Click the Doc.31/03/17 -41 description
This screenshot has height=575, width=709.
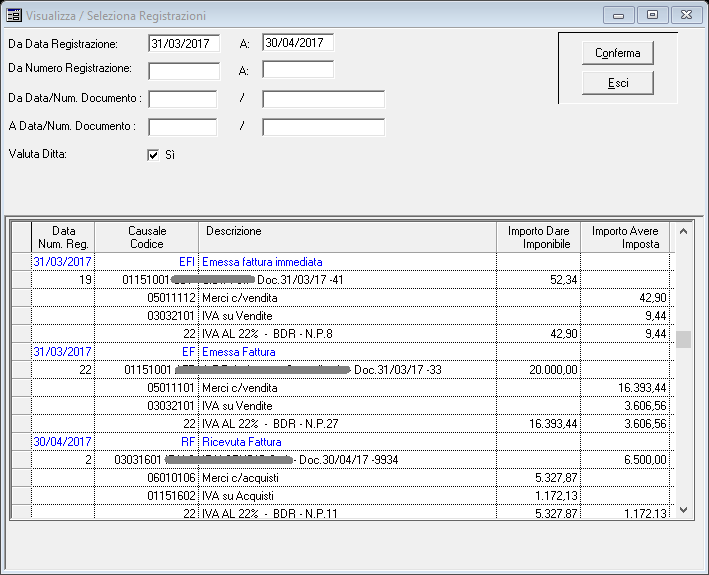pos(300,280)
